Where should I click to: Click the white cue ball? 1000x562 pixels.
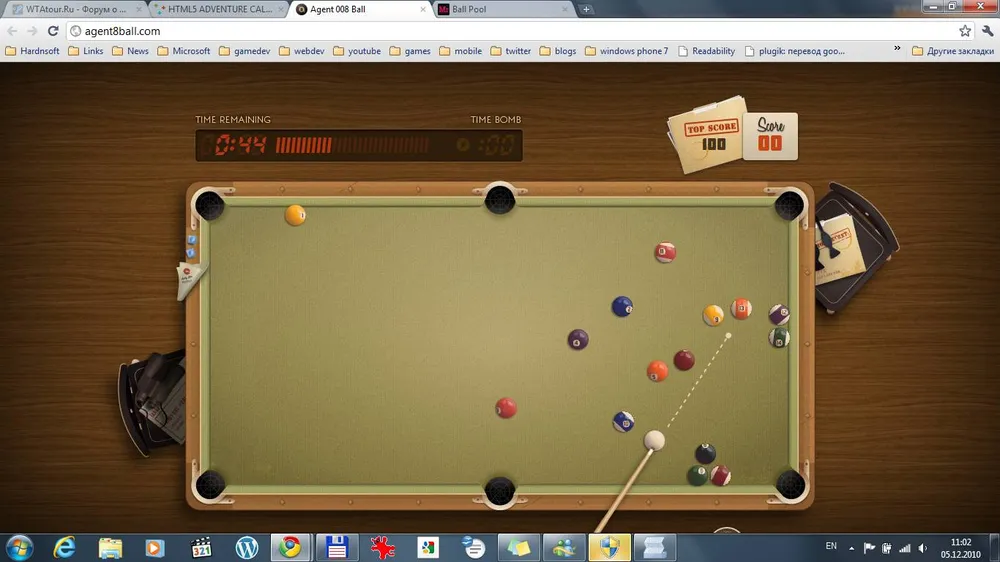pos(654,440)
